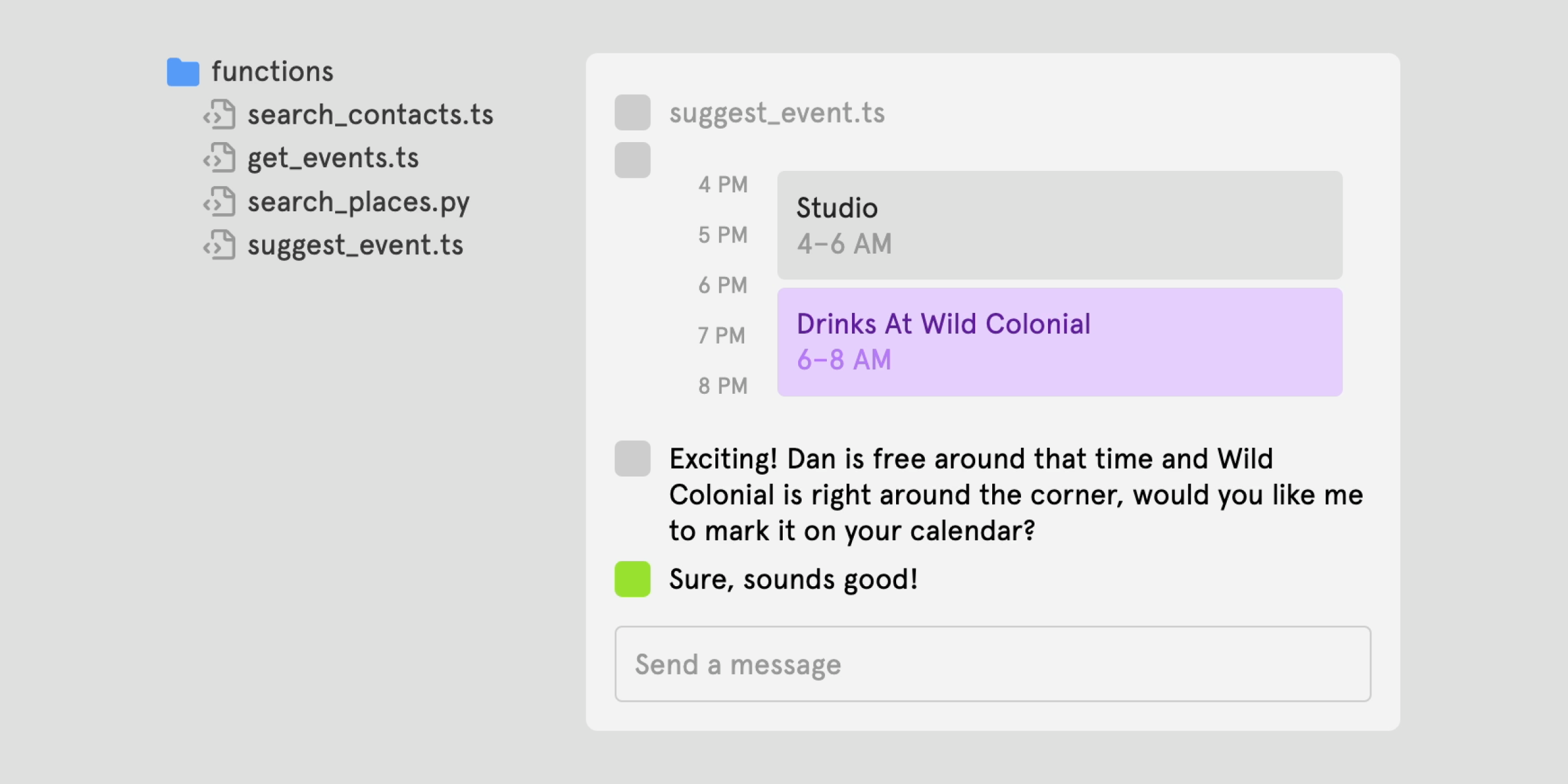The width and height of the screenshot is (1568, 784).
Task: Collapse the functions folder label
Action: (273, 72)
